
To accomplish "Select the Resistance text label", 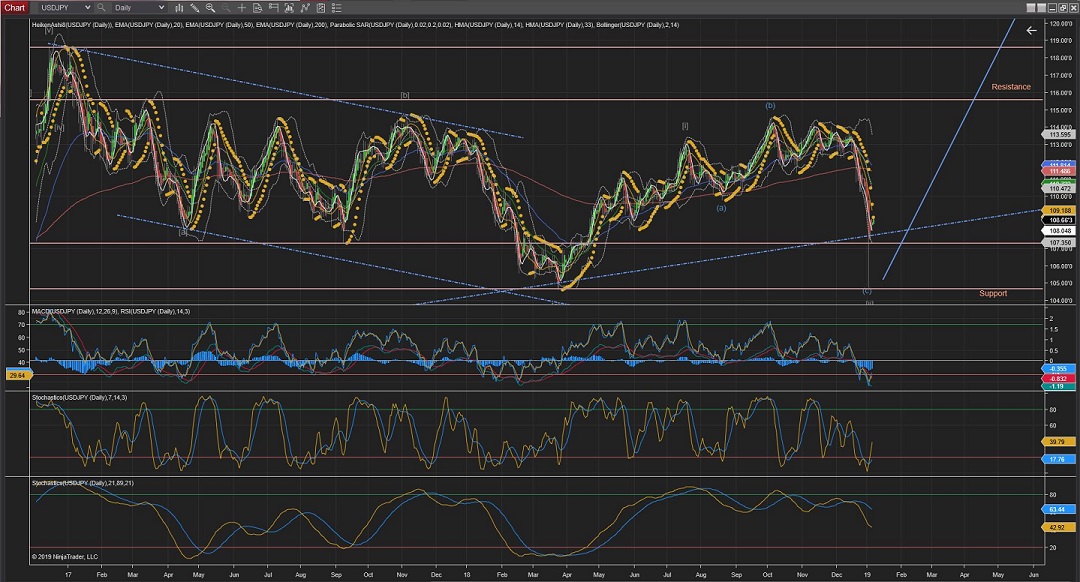I will [x=1011, y=87].
